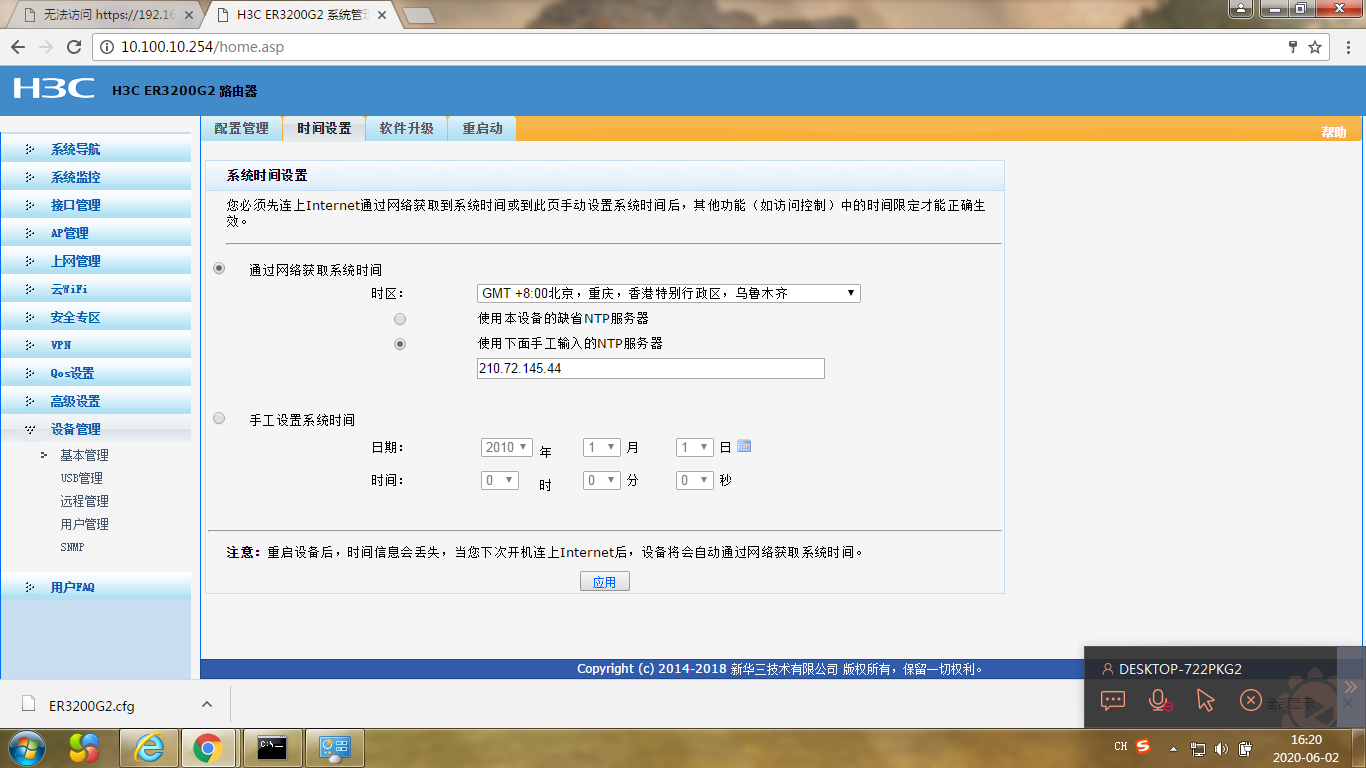Open USB管理 in the sidebar
1366x768 pixels.
81,478
